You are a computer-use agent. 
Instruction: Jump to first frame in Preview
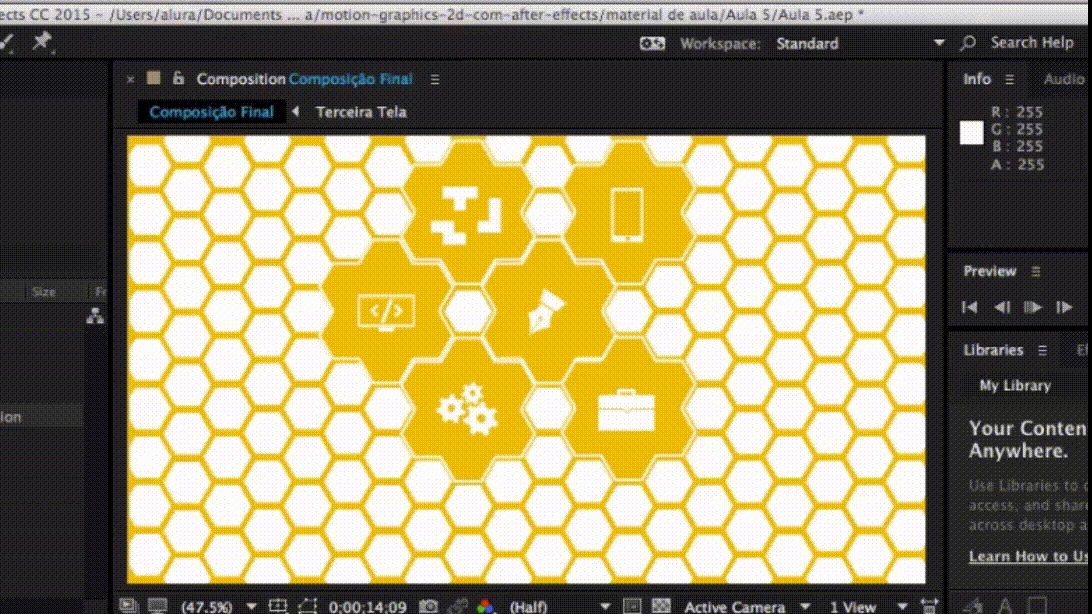click(969, 308)
